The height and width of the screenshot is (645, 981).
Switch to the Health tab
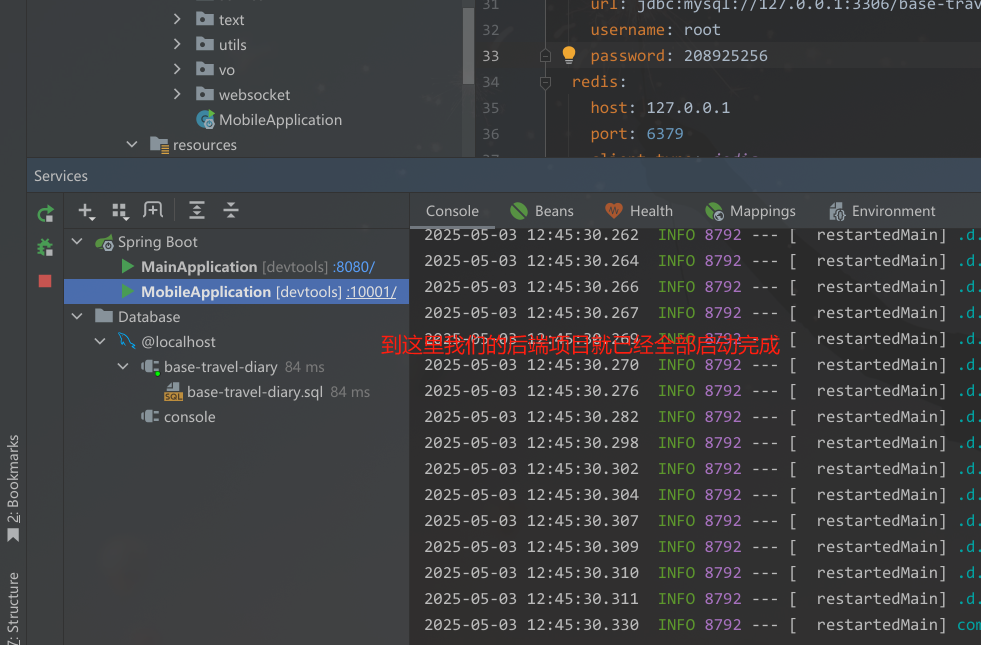tap(639, 211)
